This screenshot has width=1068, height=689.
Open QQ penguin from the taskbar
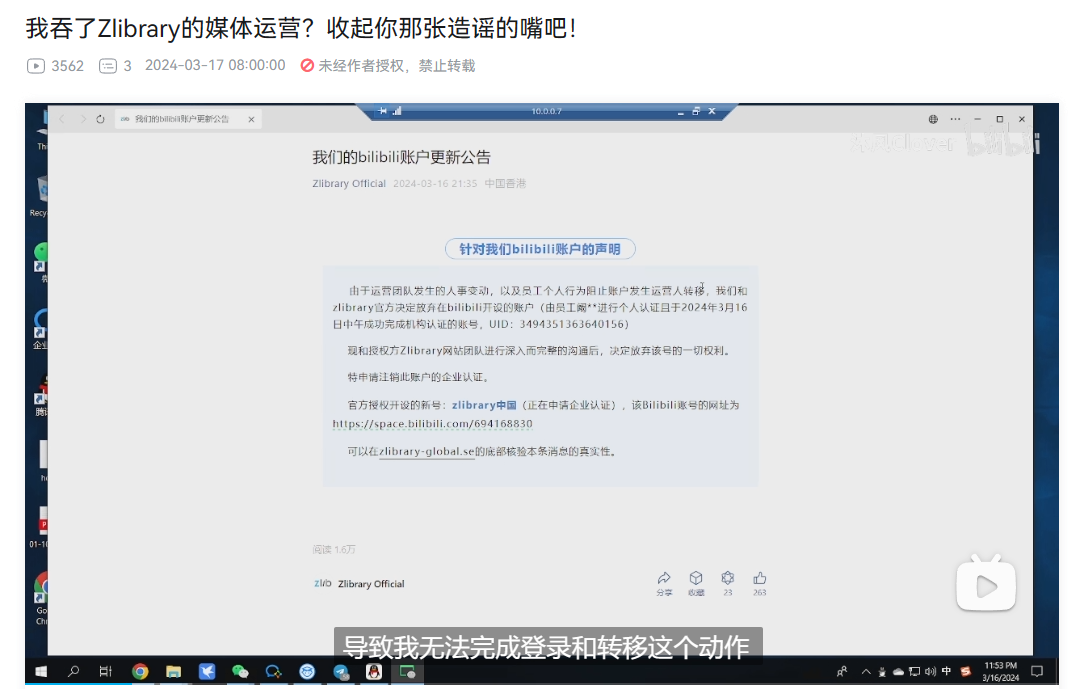pos(374,672)
